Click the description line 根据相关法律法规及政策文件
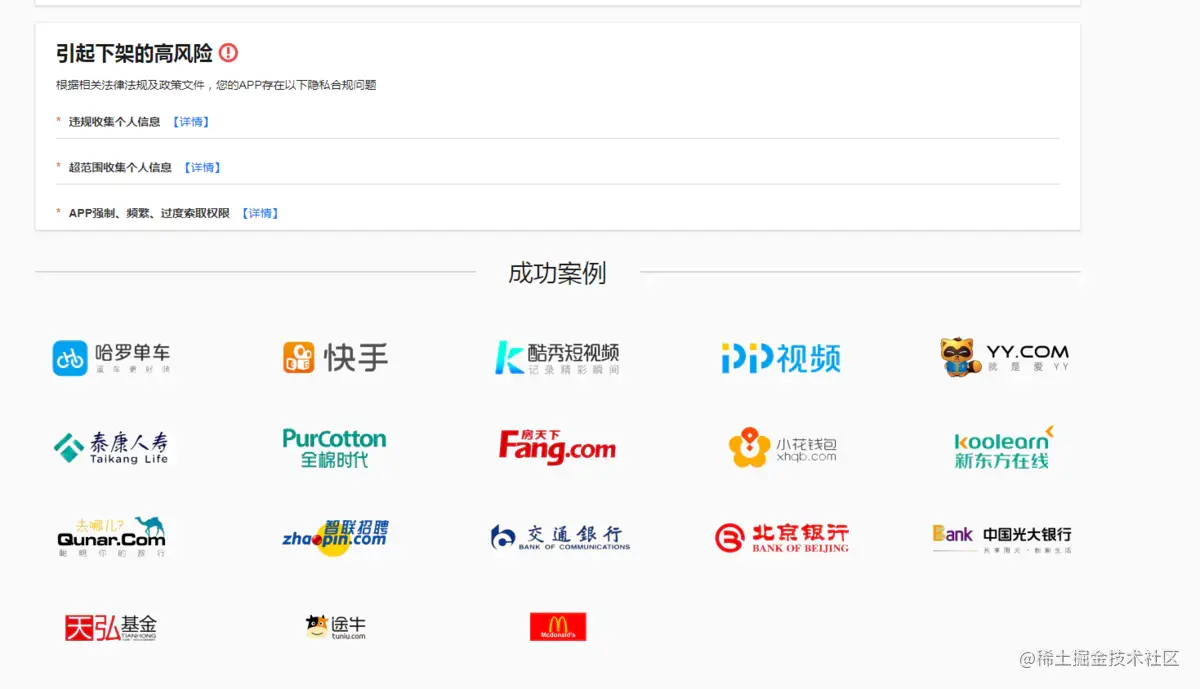1200x689 pixels. click(x=216, y=85)
